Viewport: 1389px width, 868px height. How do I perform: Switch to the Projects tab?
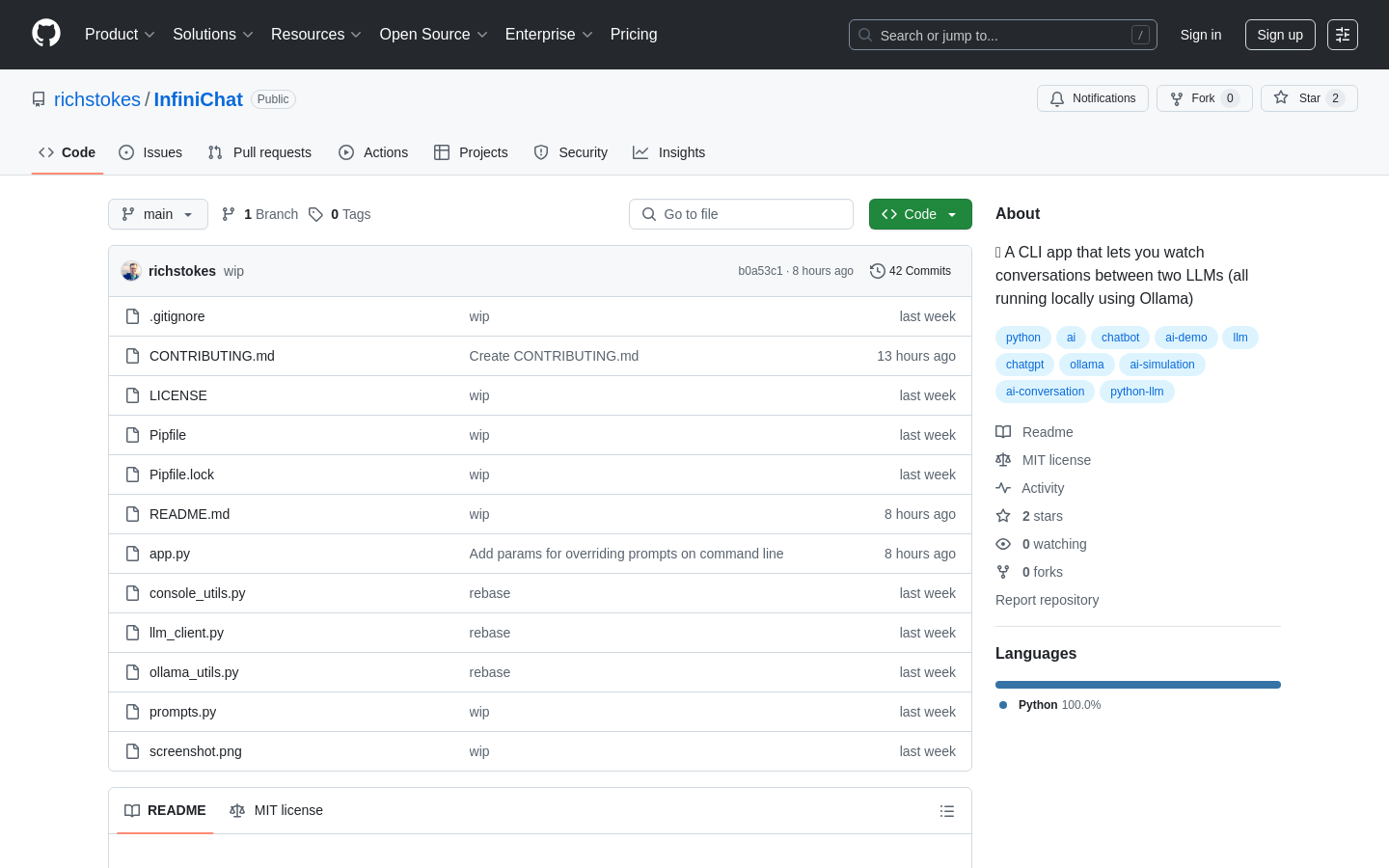click(471, 152)
